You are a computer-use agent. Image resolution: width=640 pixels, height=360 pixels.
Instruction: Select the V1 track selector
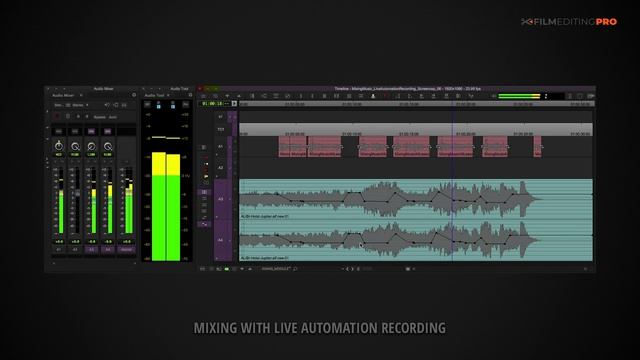point(220,117)
